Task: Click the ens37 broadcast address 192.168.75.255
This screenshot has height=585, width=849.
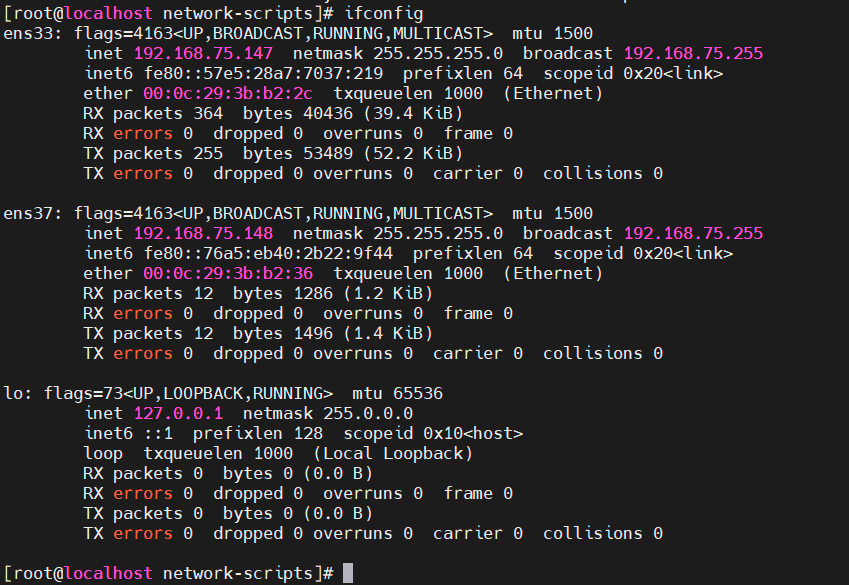Action: [693, 233]
